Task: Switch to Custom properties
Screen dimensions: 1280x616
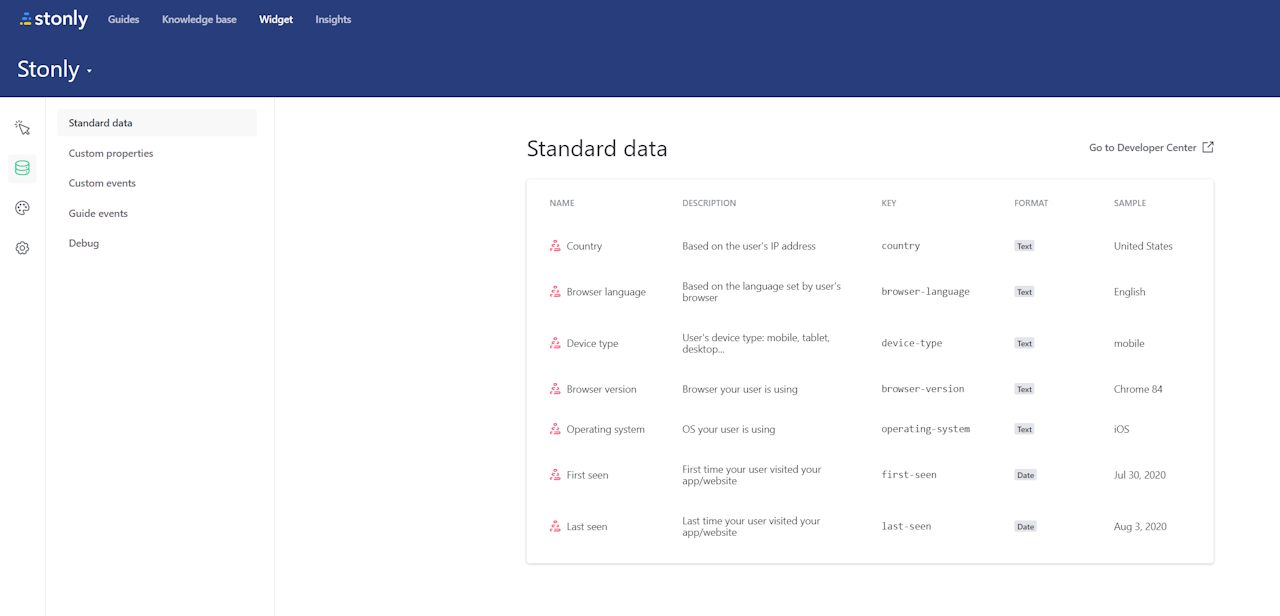Action: [x=110, y=153]
